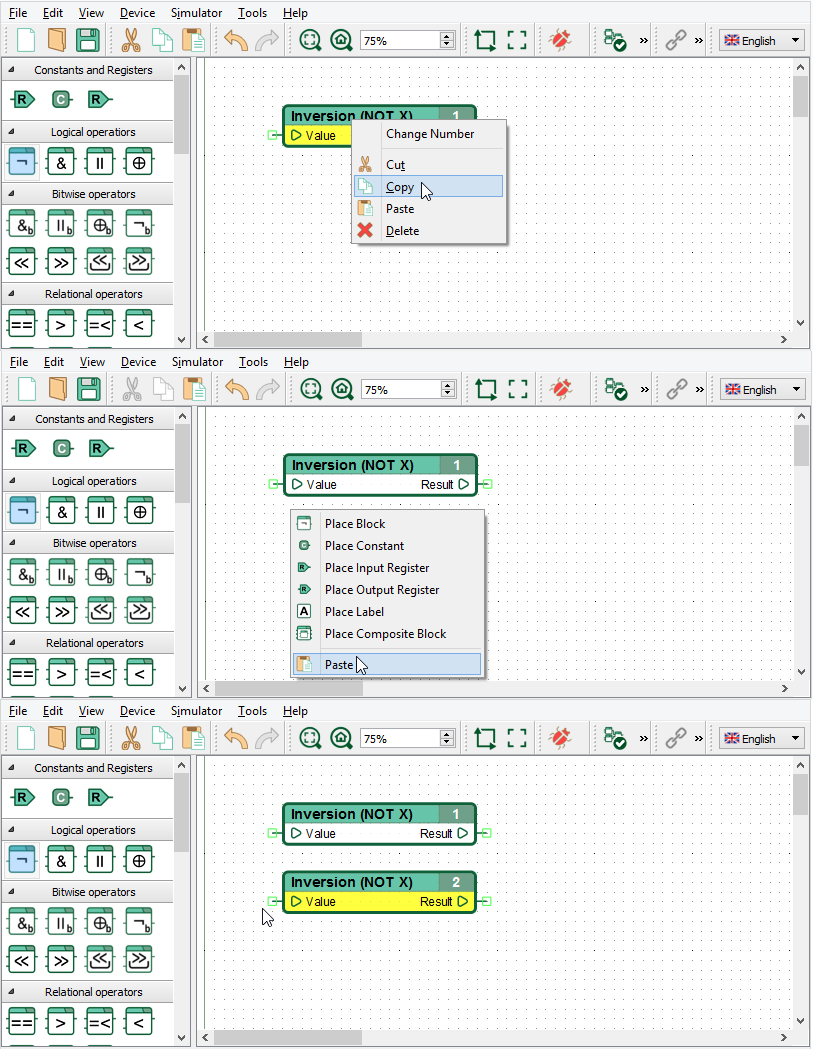The image size is (813, 1049).
Task: Click Result output port of block 2
Action: 486,902
